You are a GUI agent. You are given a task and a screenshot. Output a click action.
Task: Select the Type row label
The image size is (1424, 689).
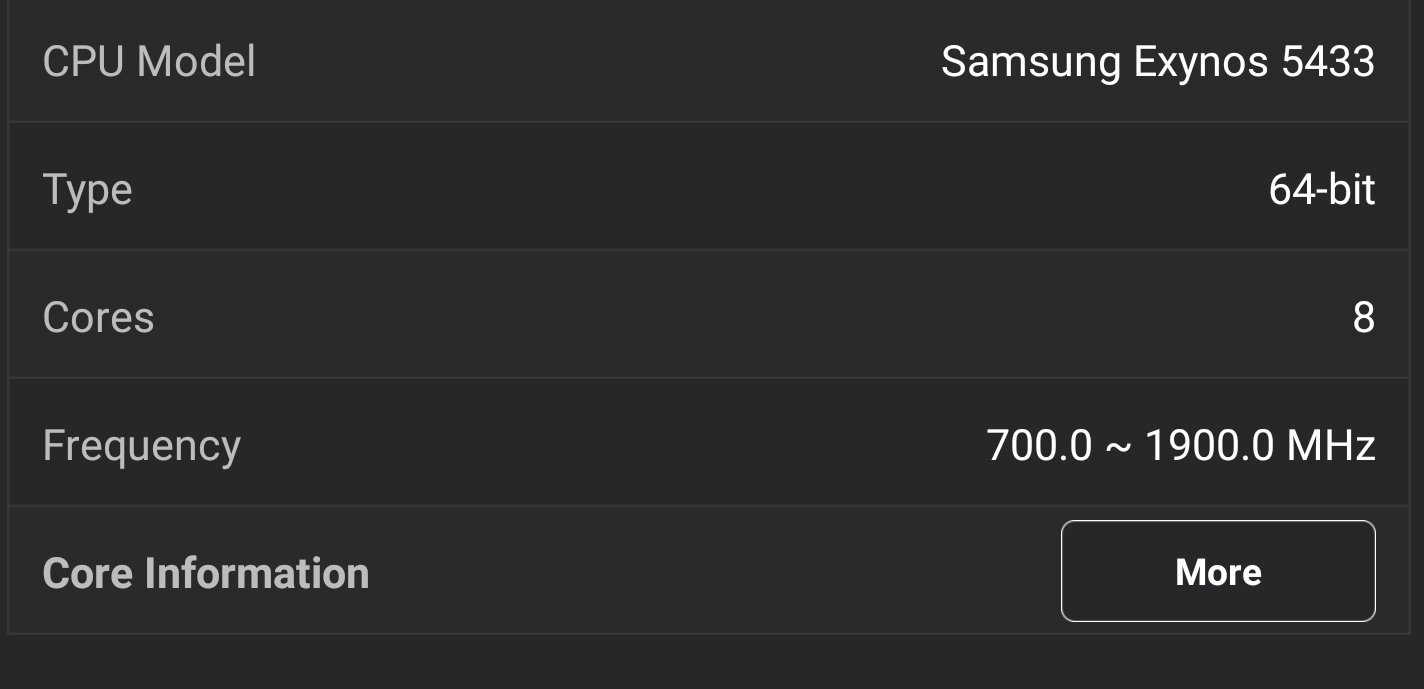(87, 190)
